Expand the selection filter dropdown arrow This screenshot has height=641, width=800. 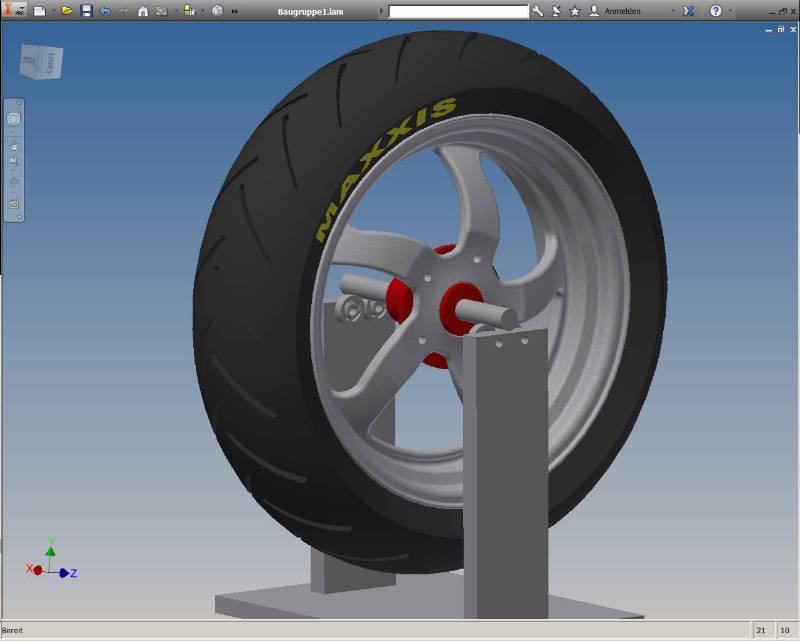[x=203, y=11]
